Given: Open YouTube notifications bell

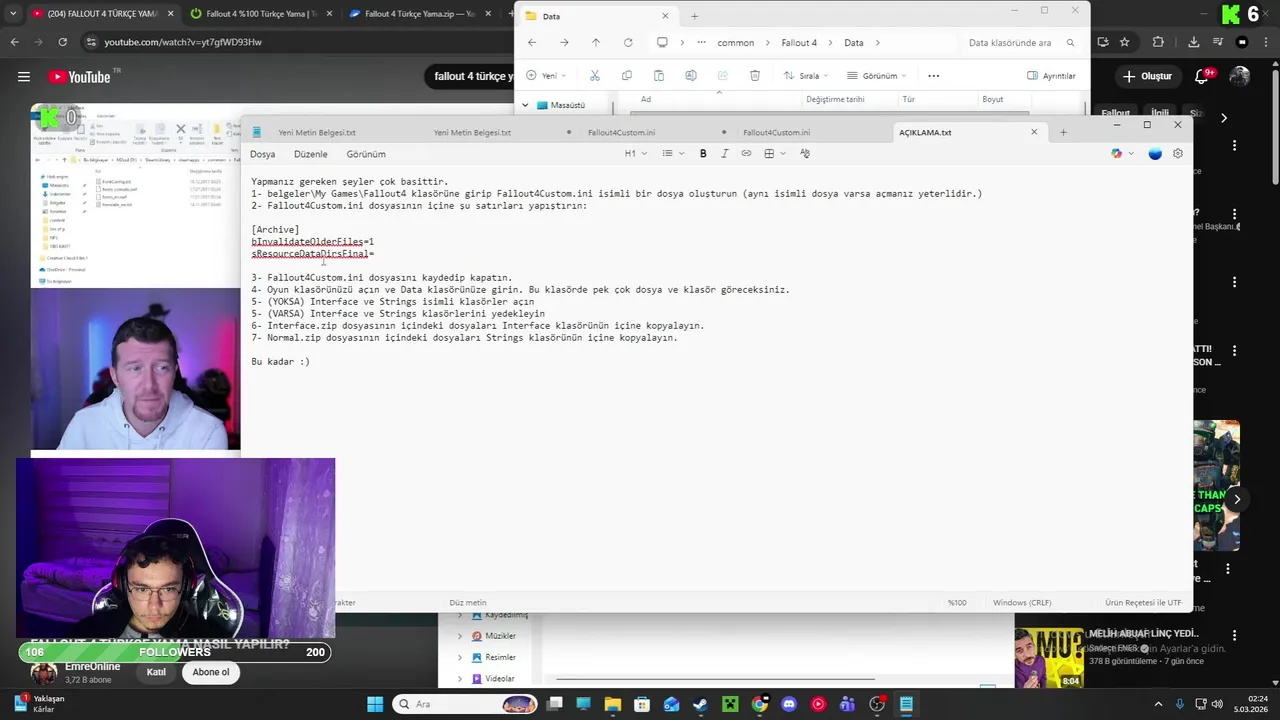Looking at the screenshot, I should click(x=1203, y=77).
